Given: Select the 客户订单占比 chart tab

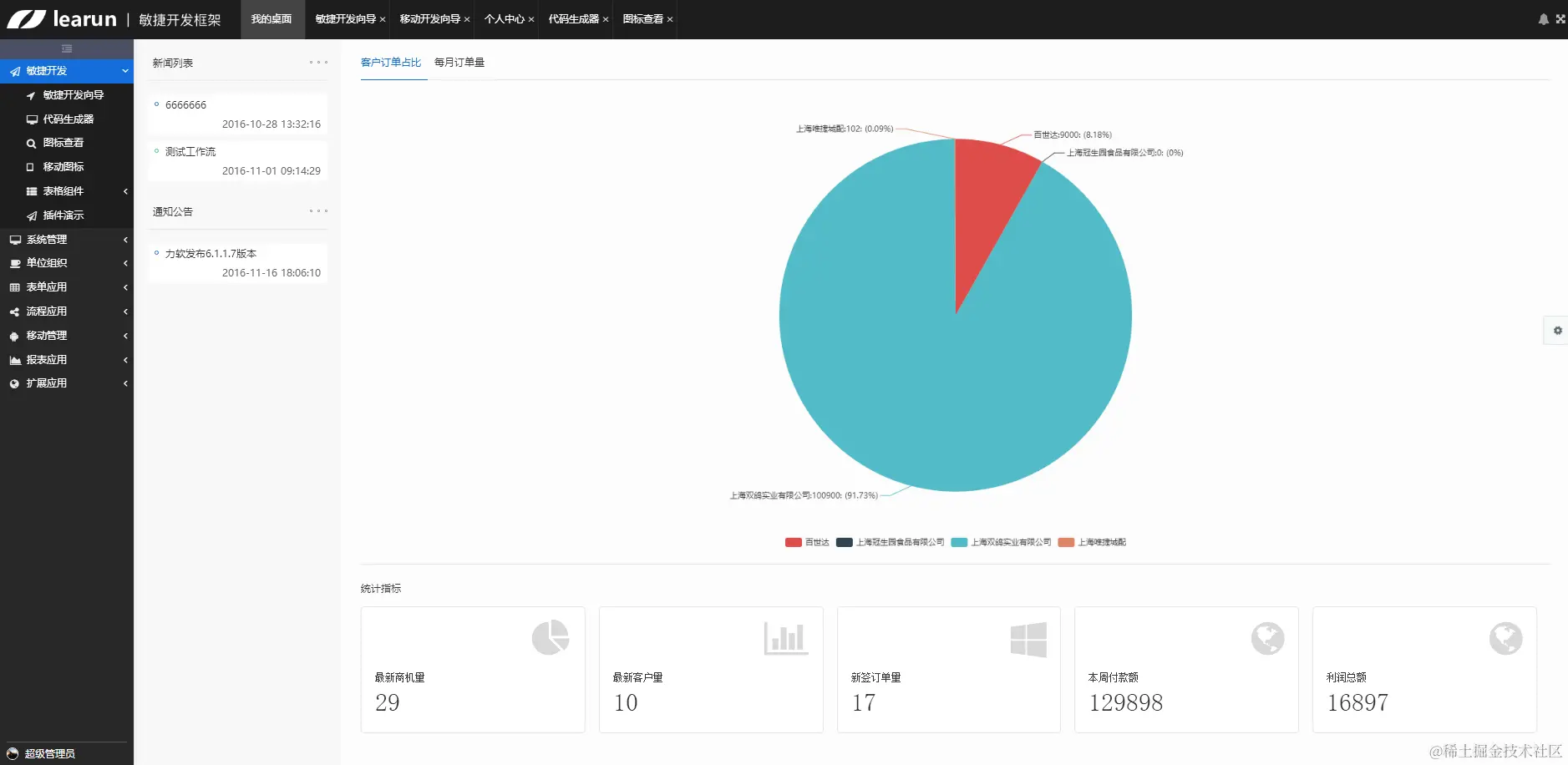Looking at the screenshot, I should click(391, 63).
